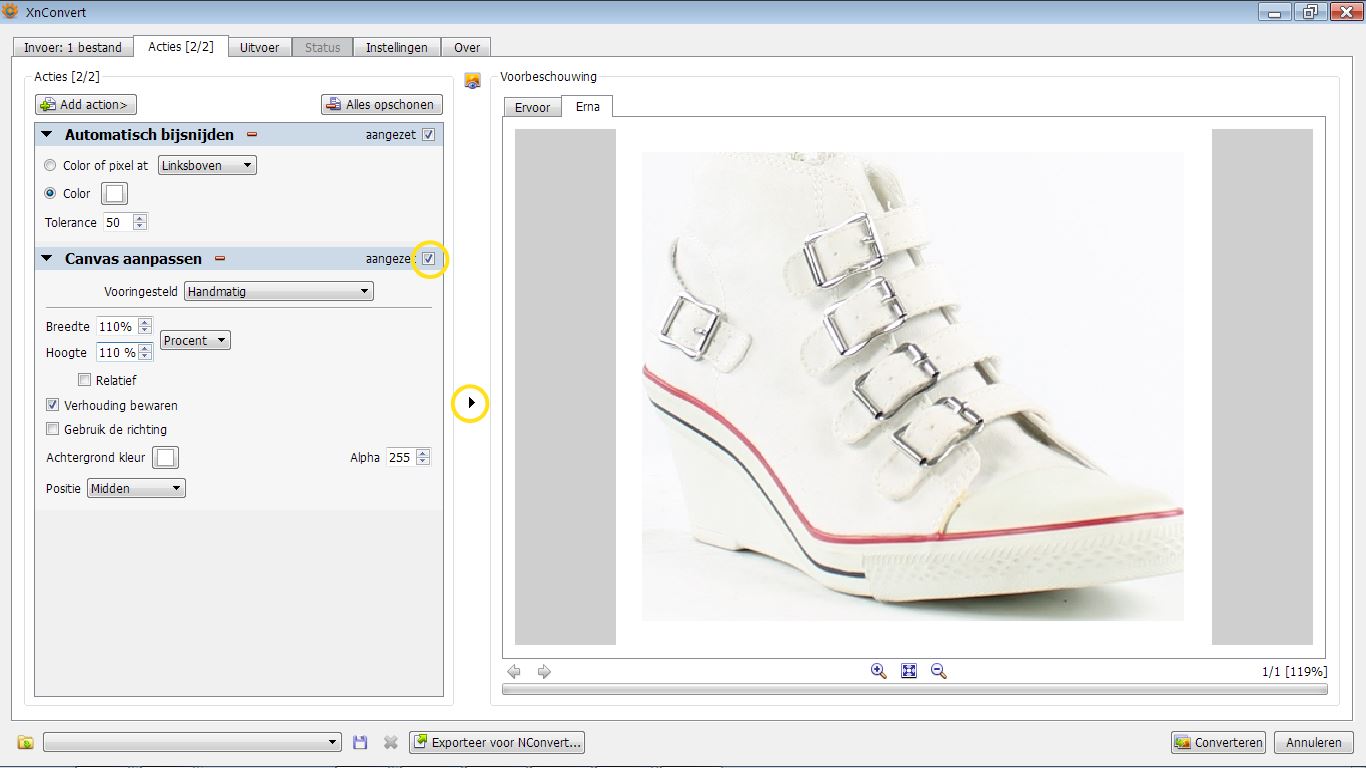This screenshot has height=768, width=1366.
Task: Click into the Alpha 255 field
Action: [401, 457]
